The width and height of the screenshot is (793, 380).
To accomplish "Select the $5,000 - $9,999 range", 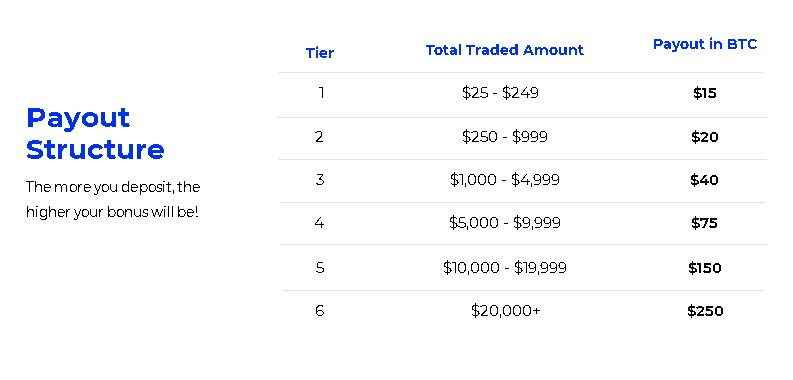I will point(505,223).
